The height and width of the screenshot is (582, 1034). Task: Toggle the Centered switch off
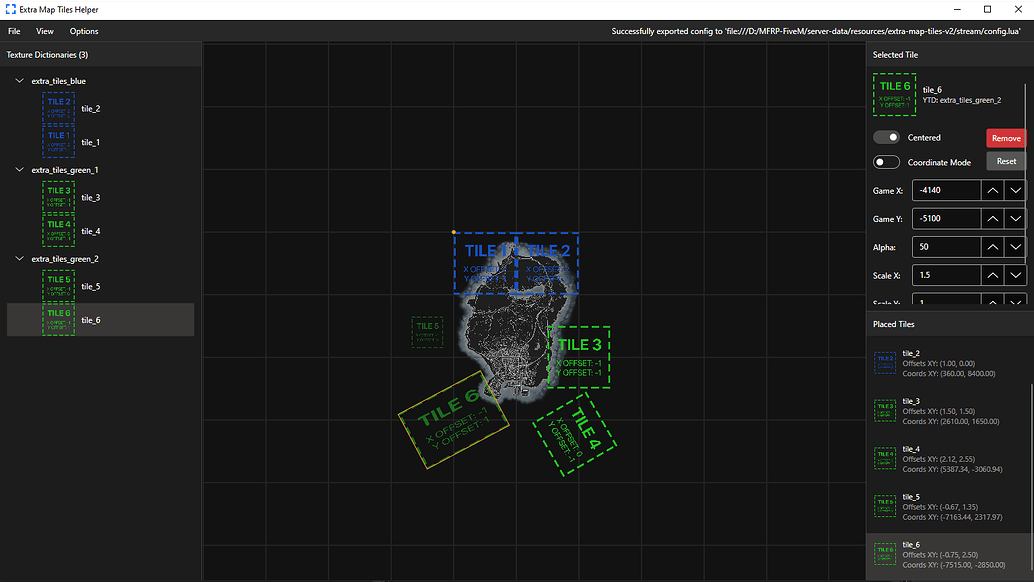[x=886, y=137]
